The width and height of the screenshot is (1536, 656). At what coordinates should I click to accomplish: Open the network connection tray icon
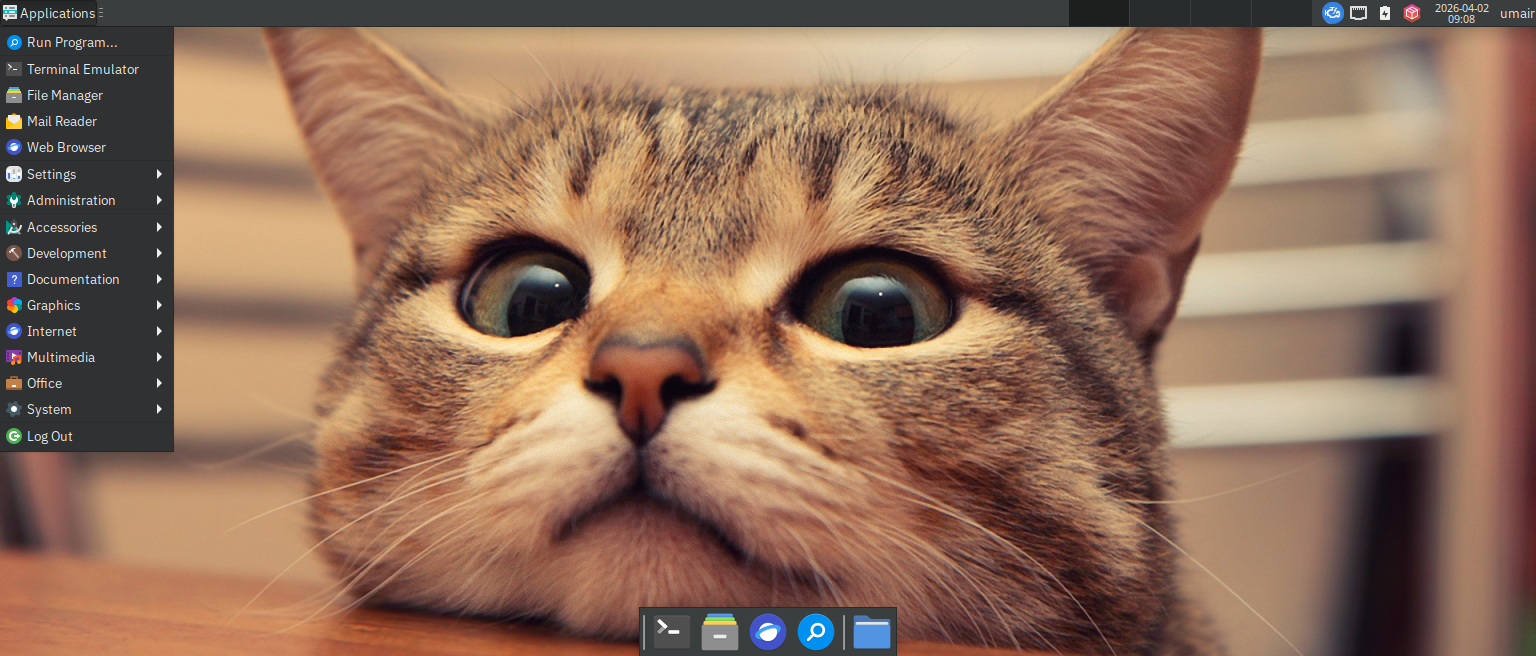pos(1359,13)
